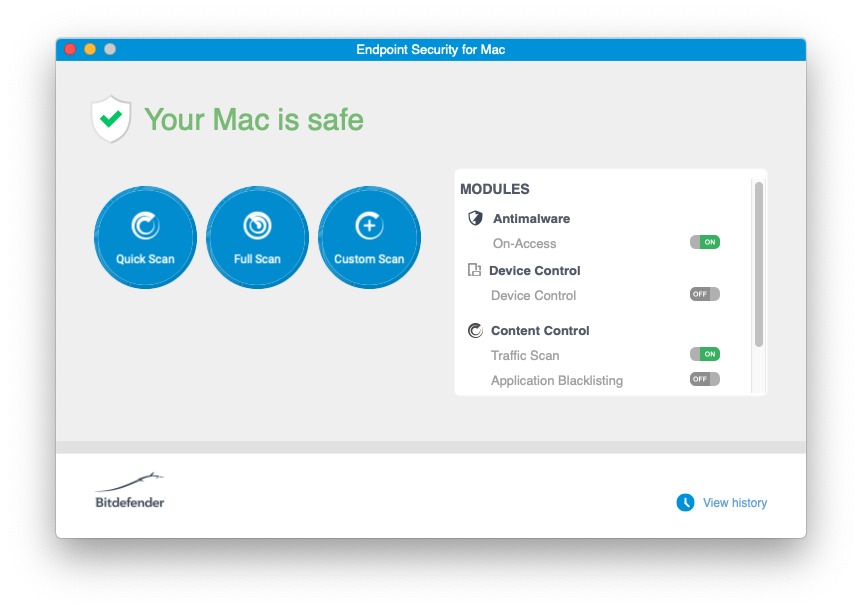
Task: Click the Modules list scrollbar
Action: pos(759,264)
